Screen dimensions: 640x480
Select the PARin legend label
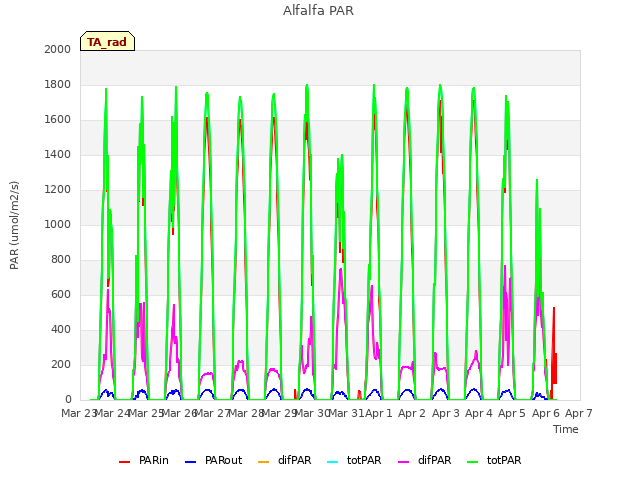click(x=153, y=460)
